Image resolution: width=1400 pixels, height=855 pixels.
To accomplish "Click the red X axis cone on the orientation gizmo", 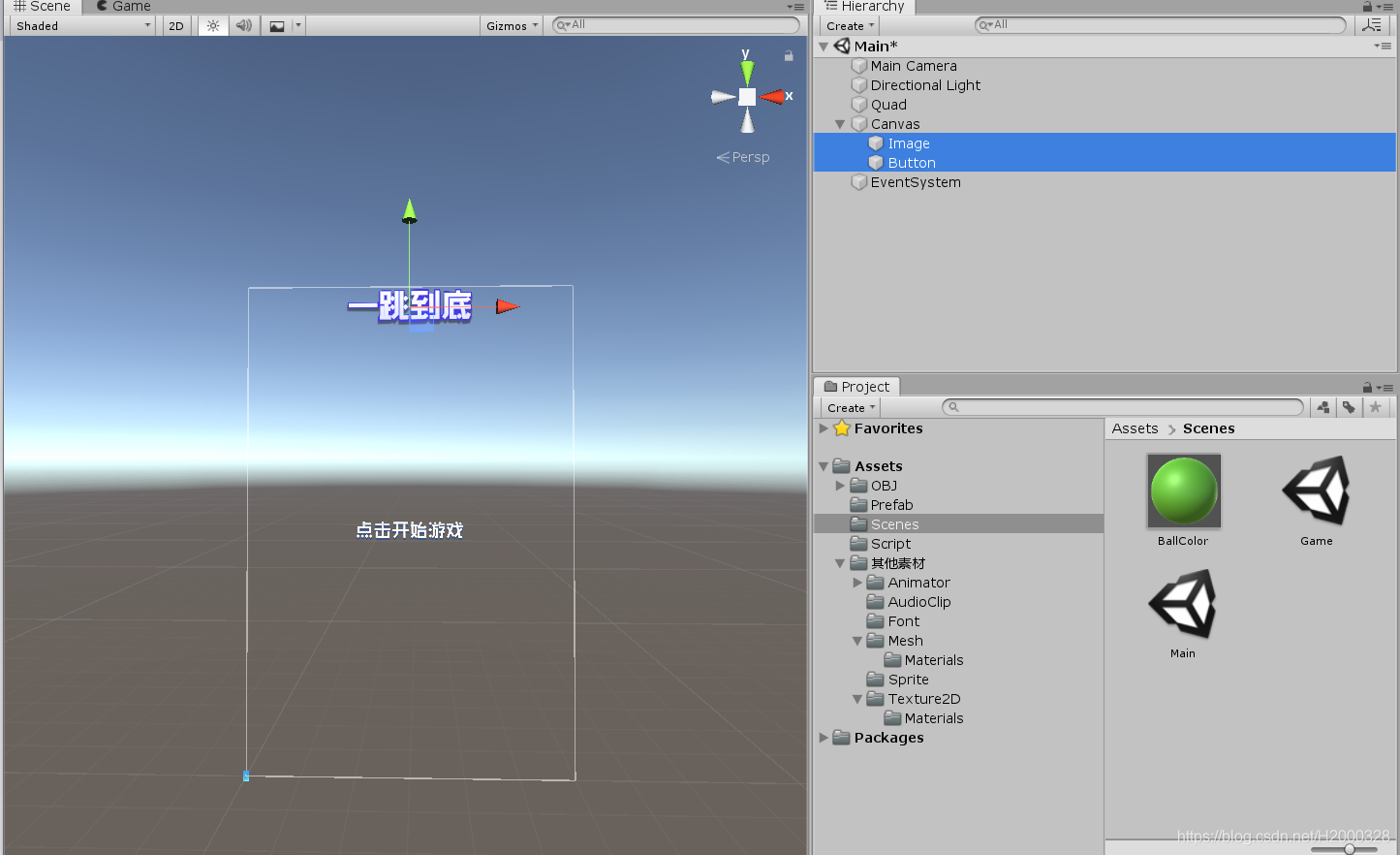I will click(x=773, y=96).
